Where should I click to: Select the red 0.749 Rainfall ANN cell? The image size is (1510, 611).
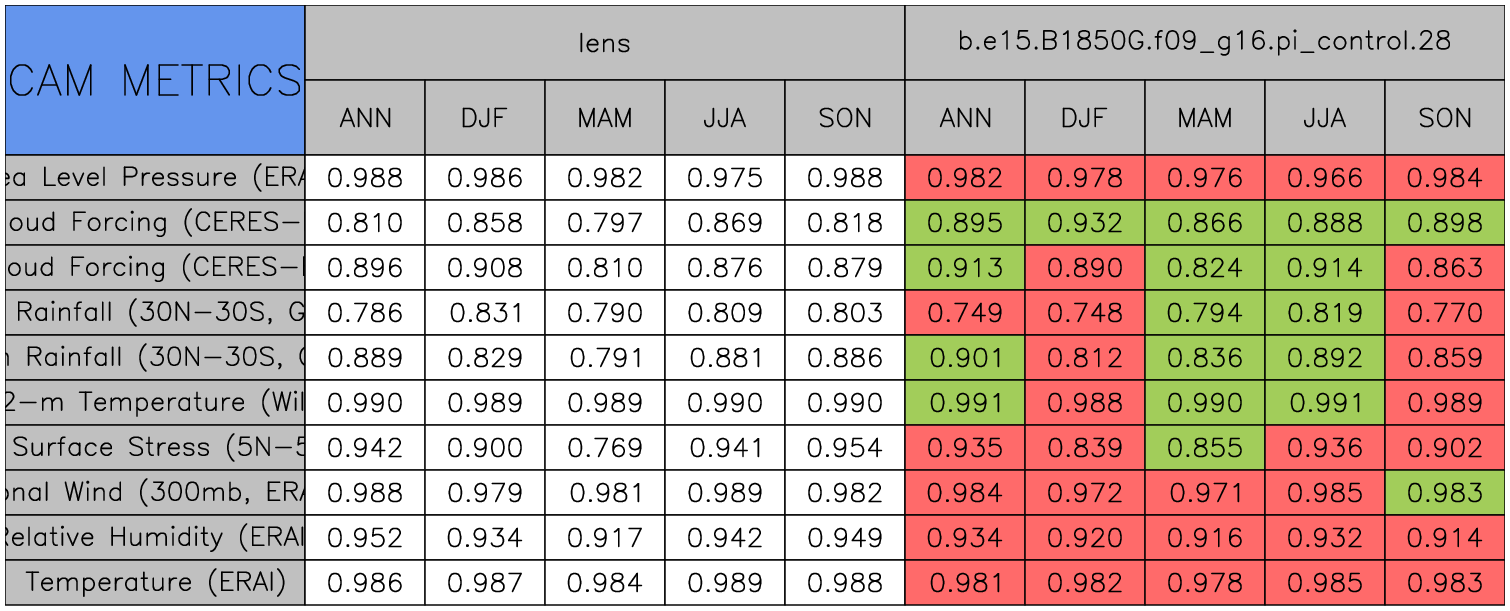click(965, 313)
